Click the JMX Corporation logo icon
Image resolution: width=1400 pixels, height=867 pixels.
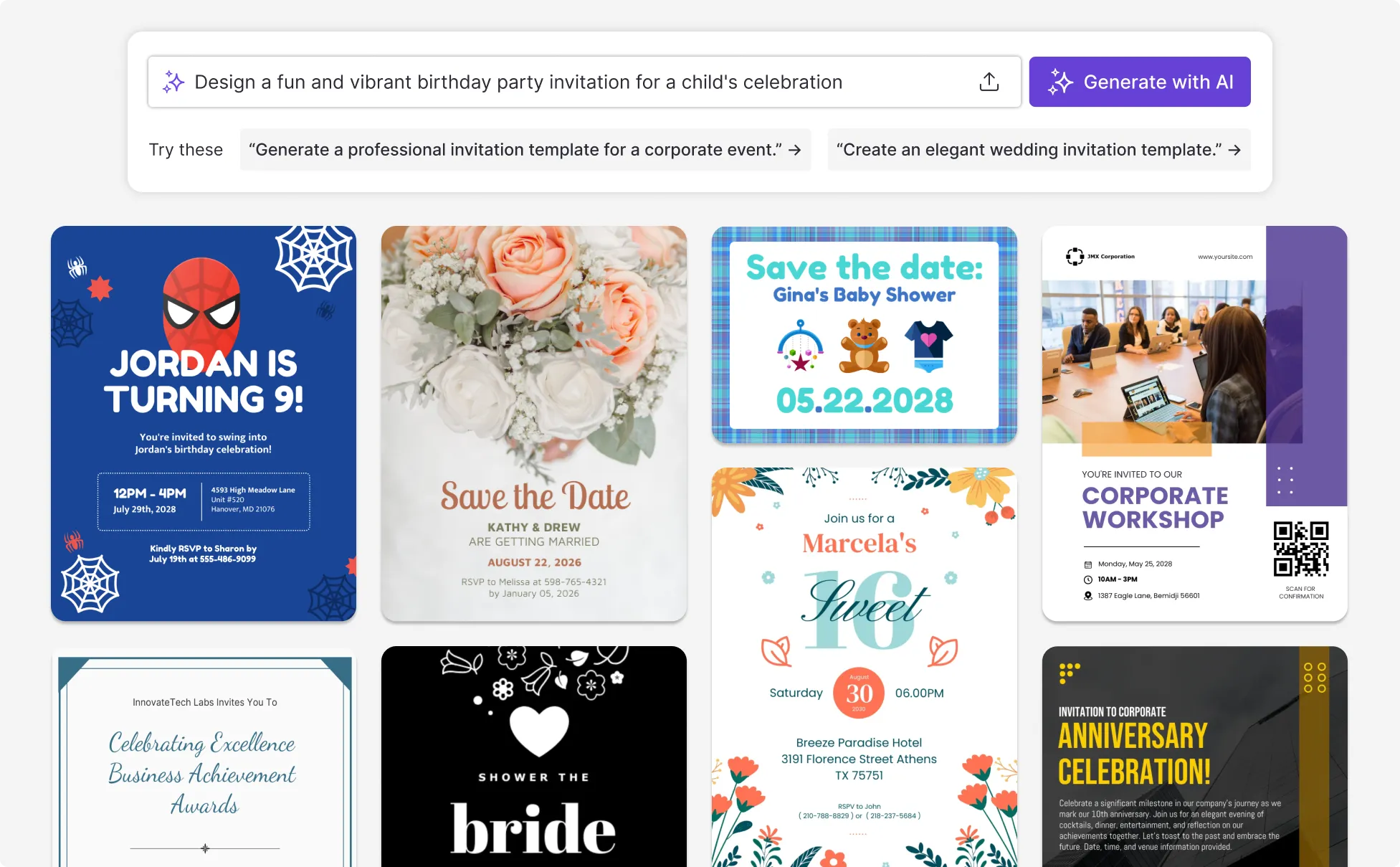[1075, 256]
